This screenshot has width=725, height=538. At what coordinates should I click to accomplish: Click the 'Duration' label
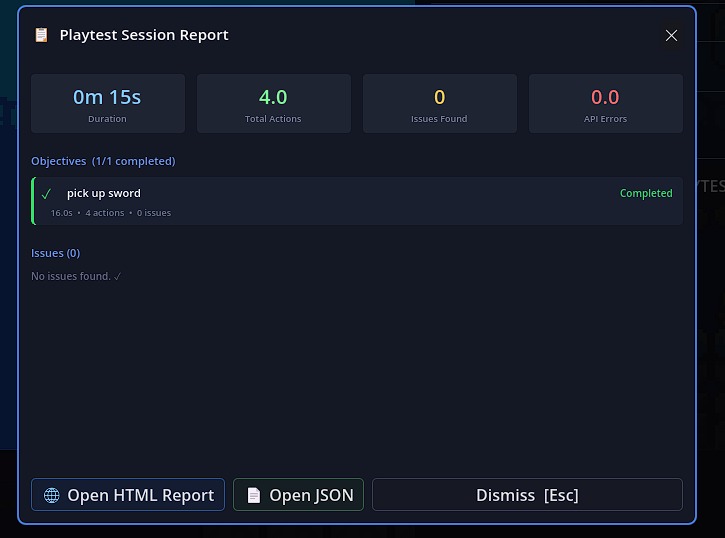click(x=107, y=119)
